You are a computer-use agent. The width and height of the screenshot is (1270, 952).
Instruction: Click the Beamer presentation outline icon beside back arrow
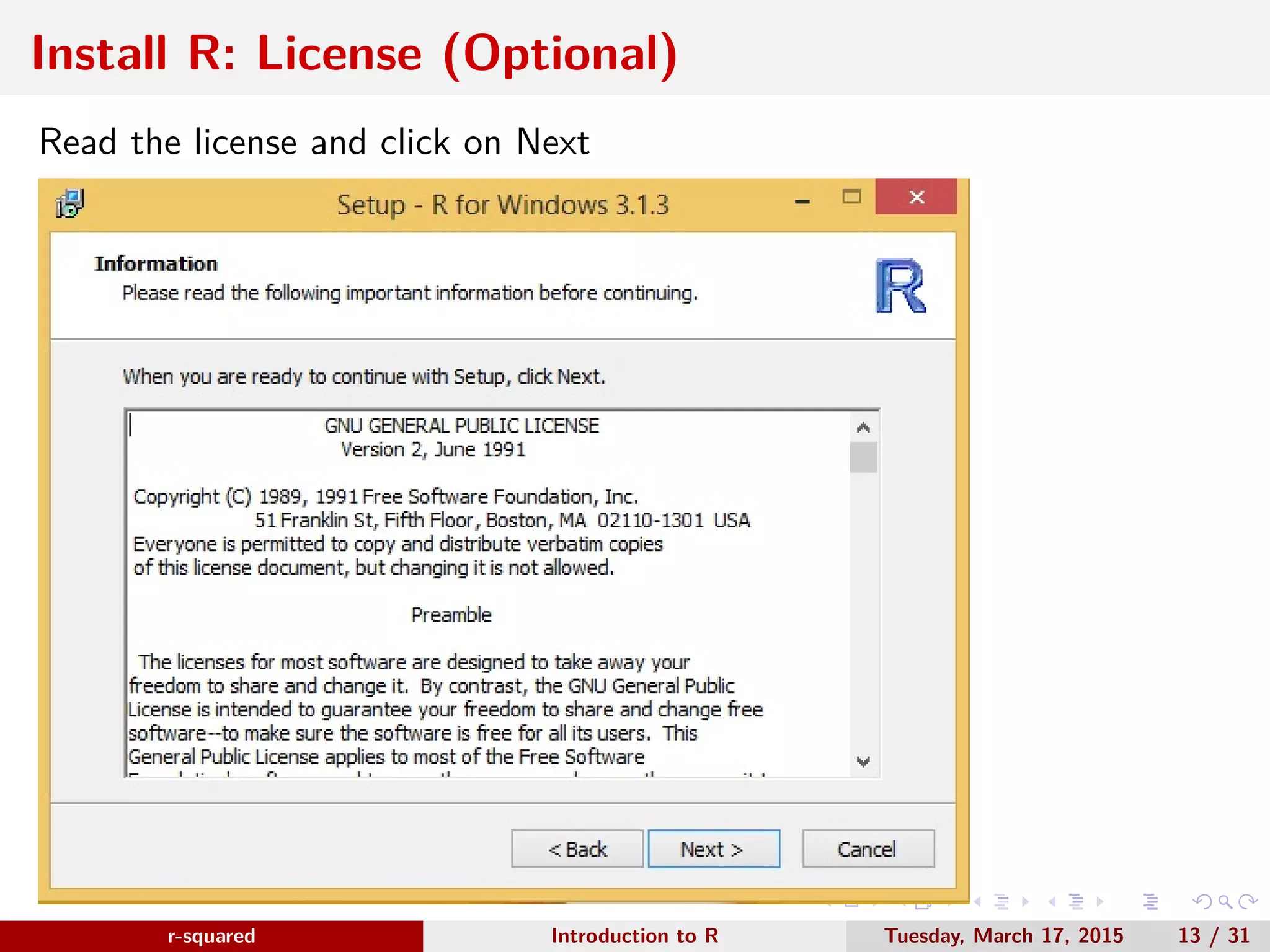click(1151, 901)
